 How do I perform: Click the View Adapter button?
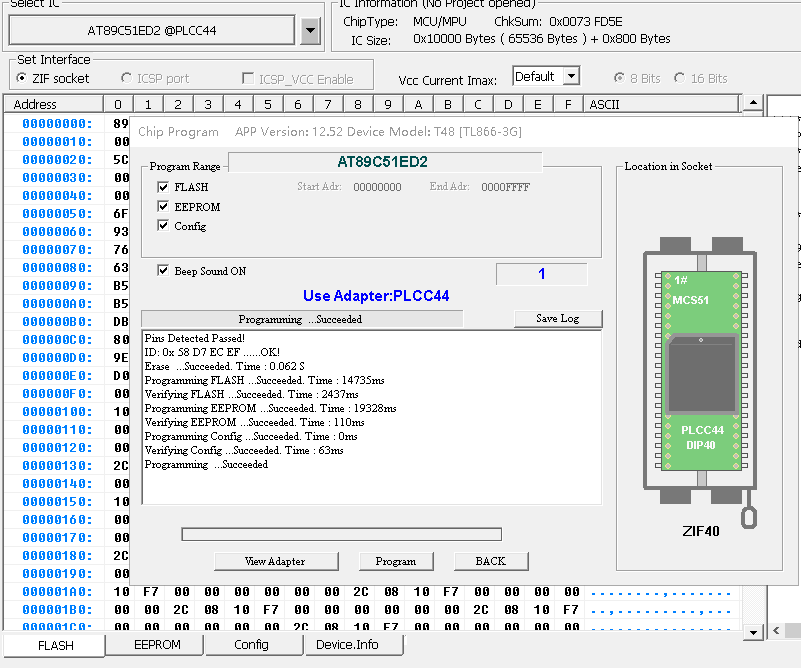coord(275,561)
